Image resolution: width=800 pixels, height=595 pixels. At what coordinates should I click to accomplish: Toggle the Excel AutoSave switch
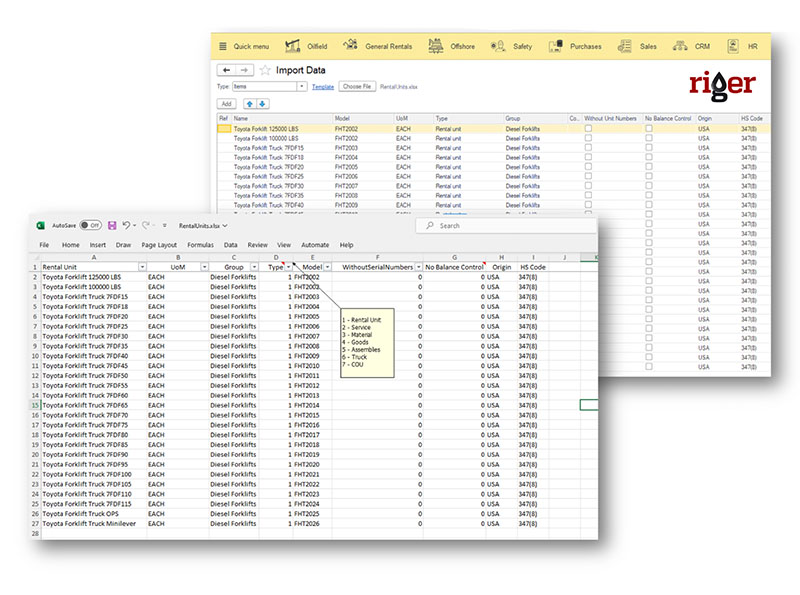[x=90, y=226]
